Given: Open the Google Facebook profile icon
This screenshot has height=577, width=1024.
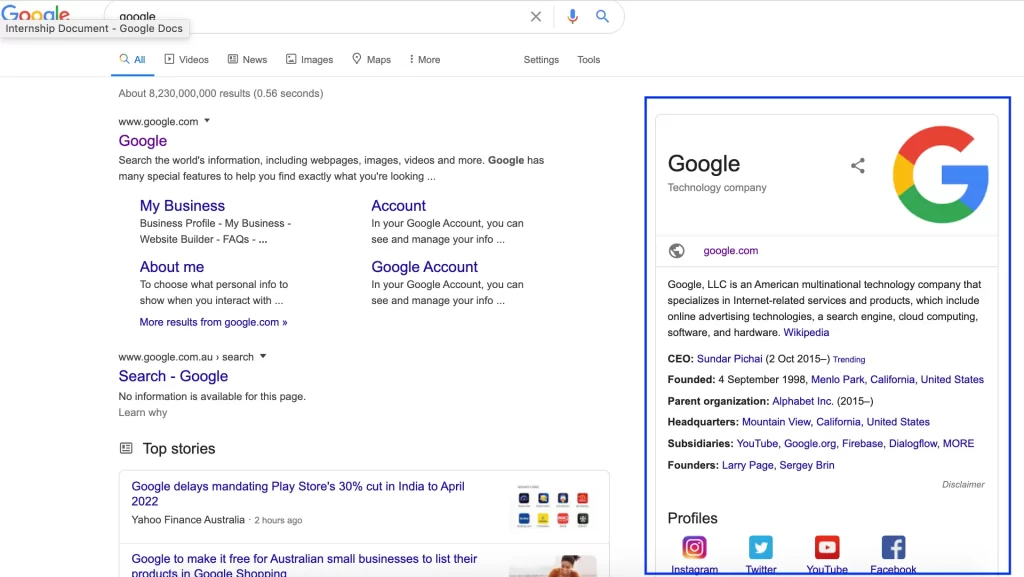Looking at the screenshot, I should click(x=893, y=547).
